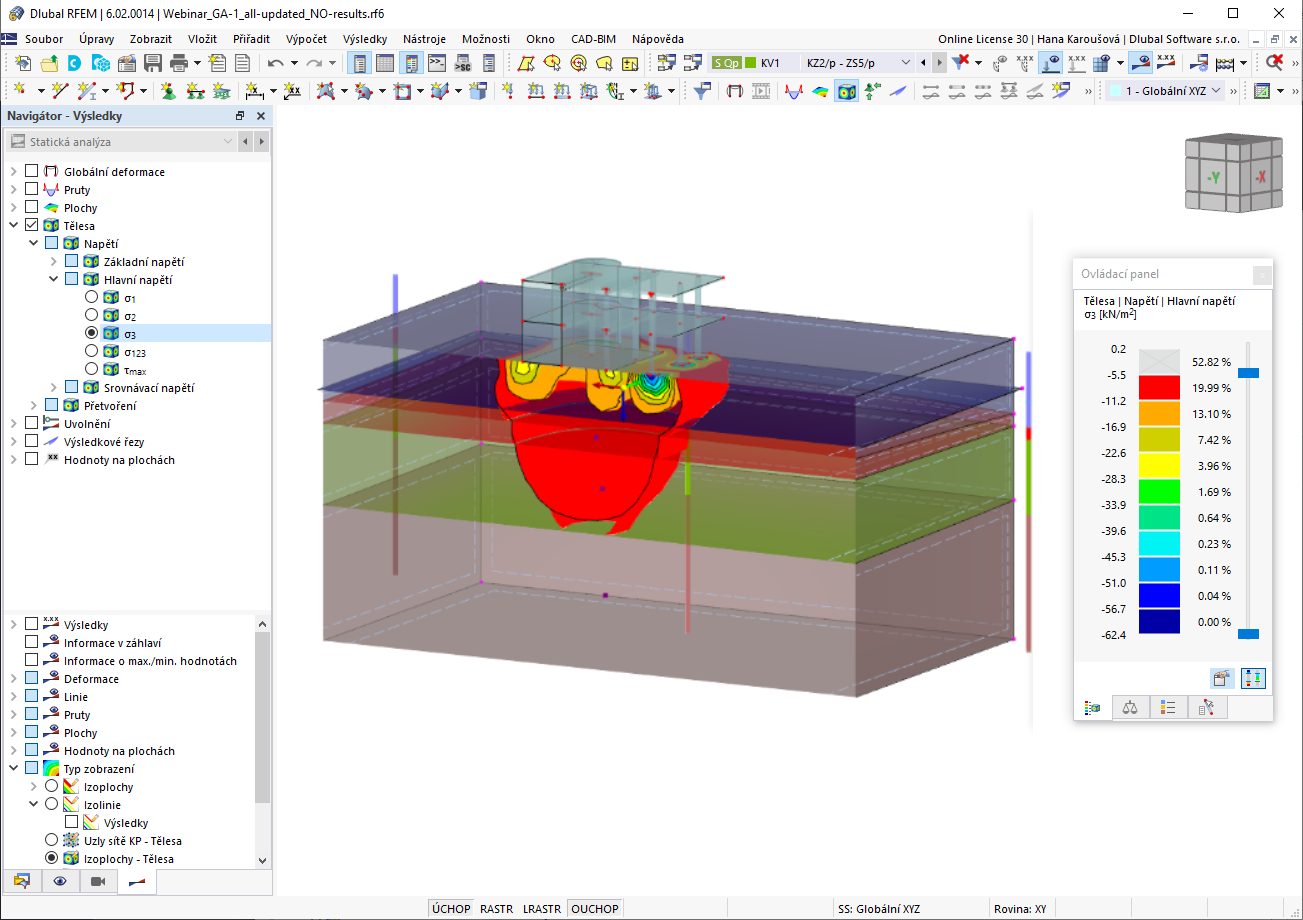Open the Navigator data tab icon at the bottom

[22, 881]
